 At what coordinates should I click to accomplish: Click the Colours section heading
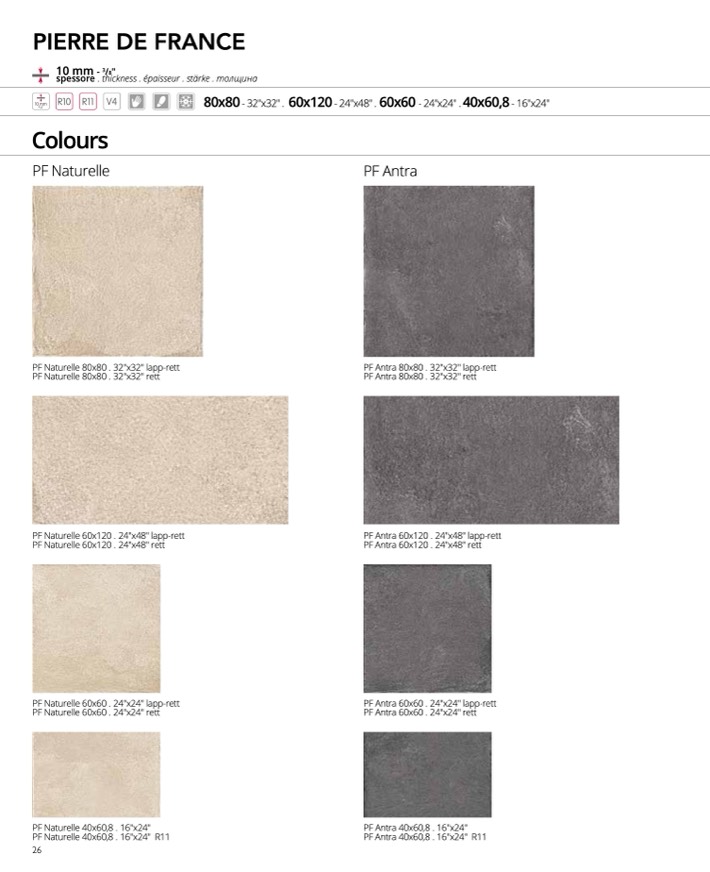tap(70, 140)
